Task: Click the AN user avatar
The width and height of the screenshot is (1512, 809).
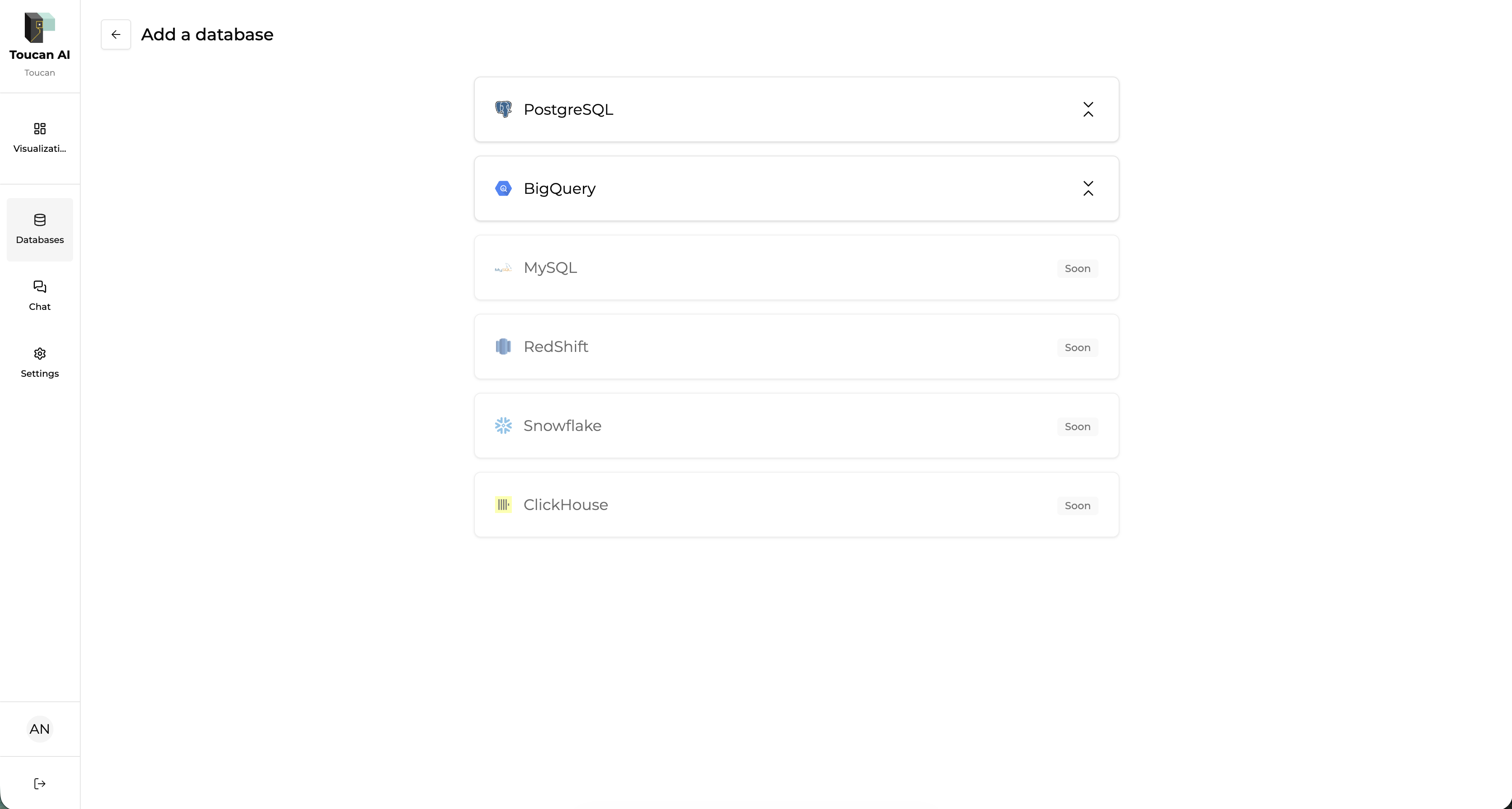Action: [40, 729]
